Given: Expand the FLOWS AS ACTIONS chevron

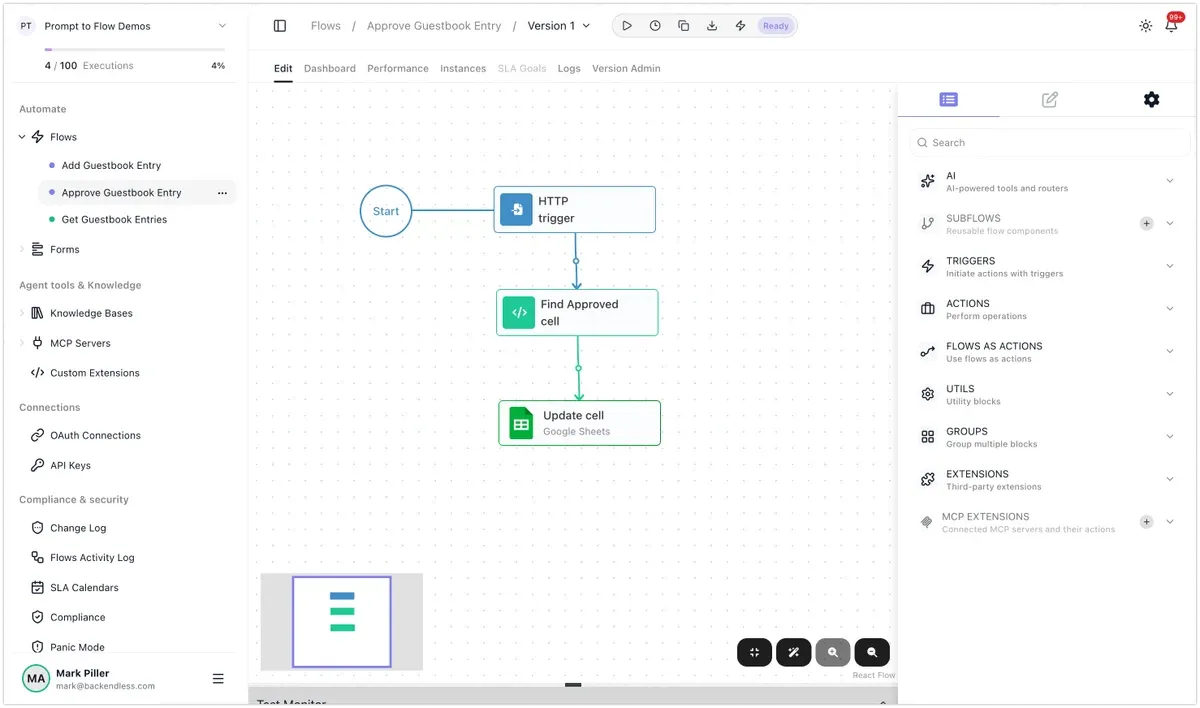Looking at the screenshot, I should (x=1170, y=352).
